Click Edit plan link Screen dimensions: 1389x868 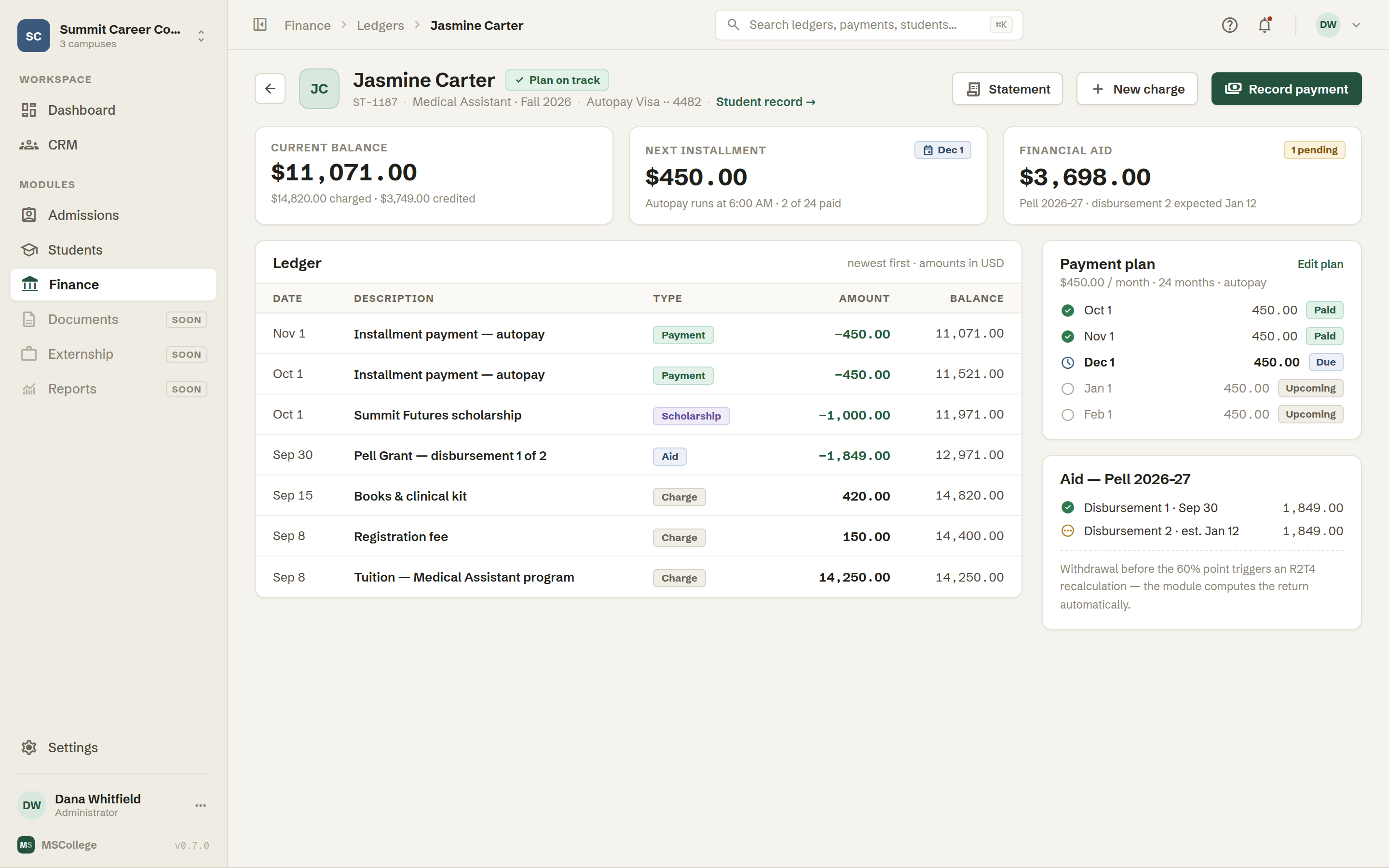click(1320, 264)
